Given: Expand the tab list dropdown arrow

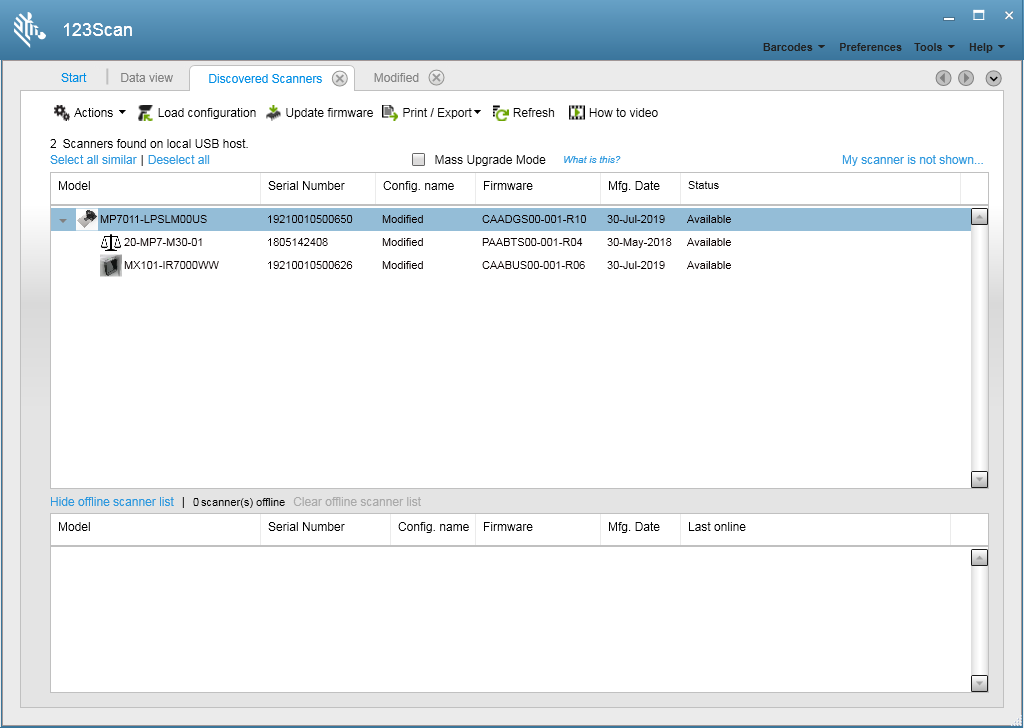Looking at the screenshot, I should coord(993,78).
